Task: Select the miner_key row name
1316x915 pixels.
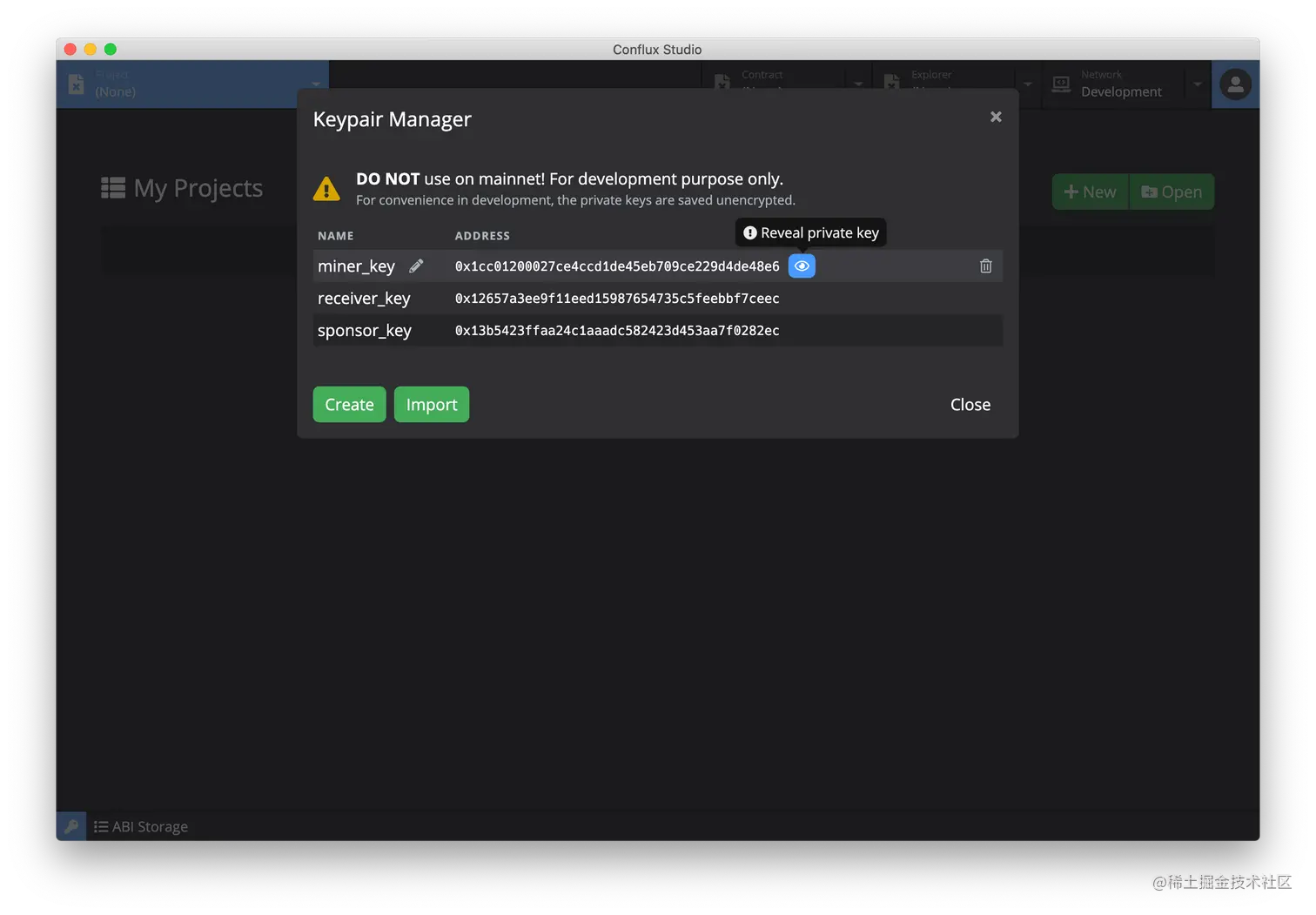Action: (356, 266)
